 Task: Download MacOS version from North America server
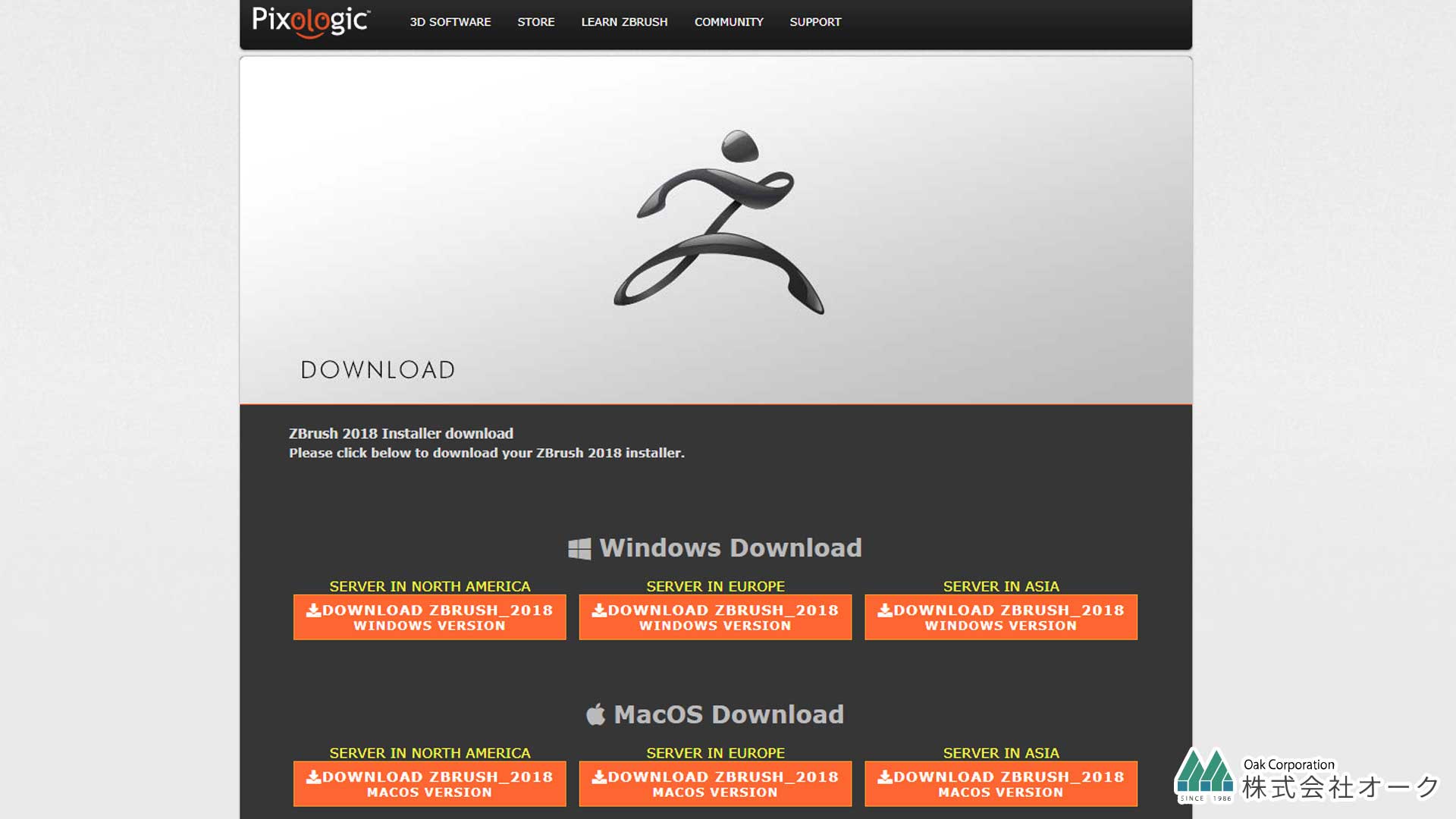pyautogui.click(x=430, y=784)
